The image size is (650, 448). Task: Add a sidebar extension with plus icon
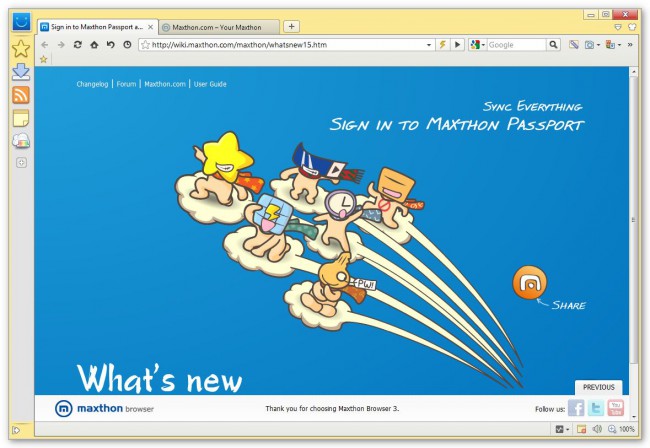[x=21, y=162]
